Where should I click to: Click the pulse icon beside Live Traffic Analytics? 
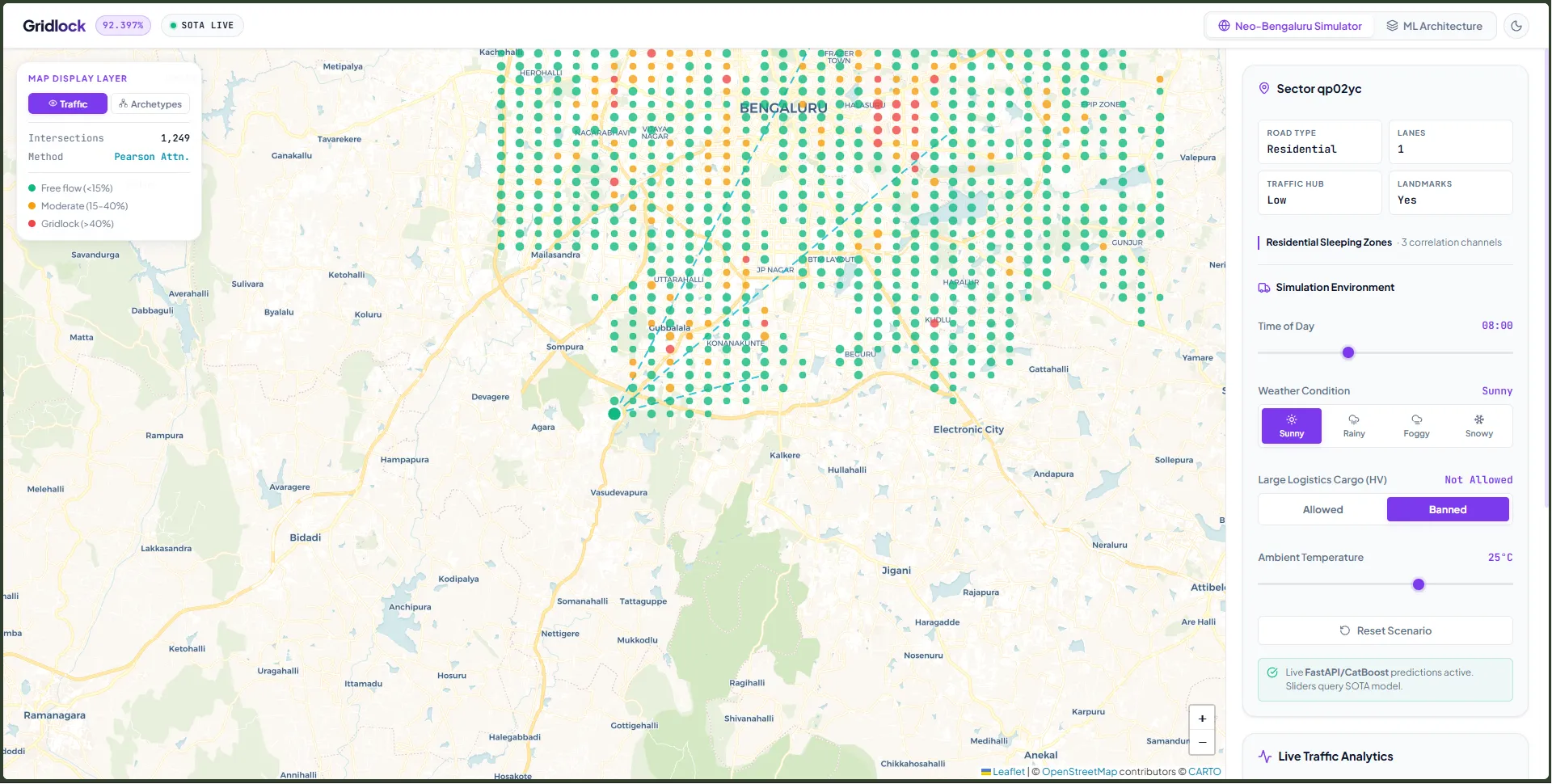coord(1265,757)
